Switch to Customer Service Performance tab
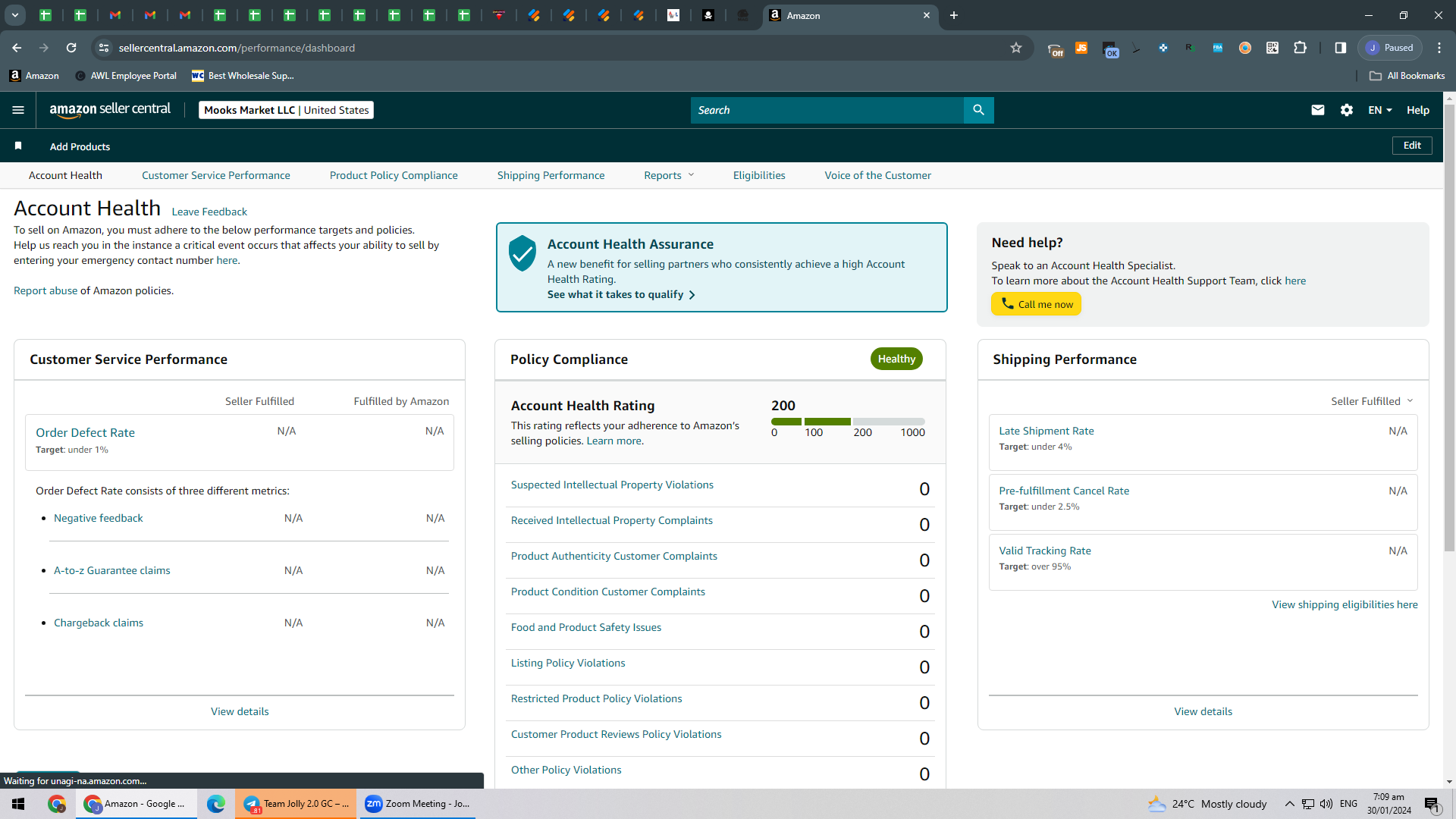This screenshot has width=1456, height=819. (x=216, y=175)
